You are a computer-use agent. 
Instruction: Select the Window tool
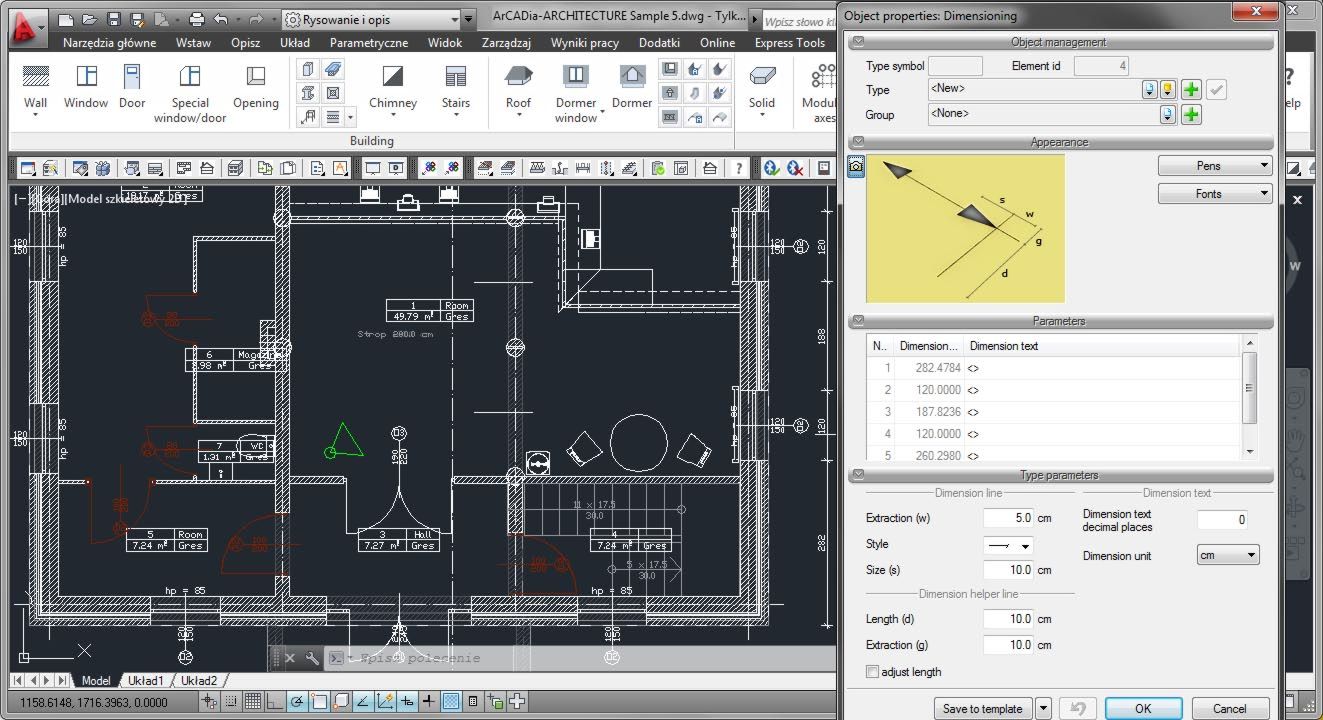86,88
